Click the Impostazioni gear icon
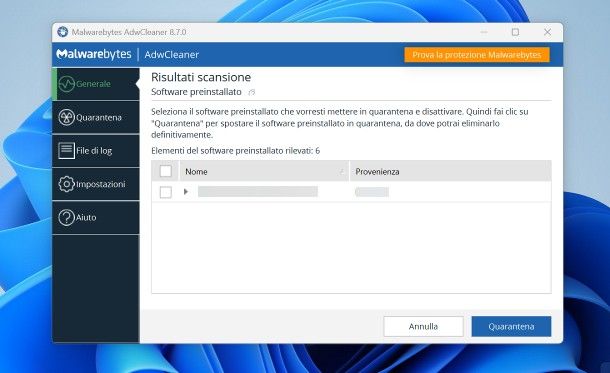This screenshot has width=610, height=373. coord(67,184)
